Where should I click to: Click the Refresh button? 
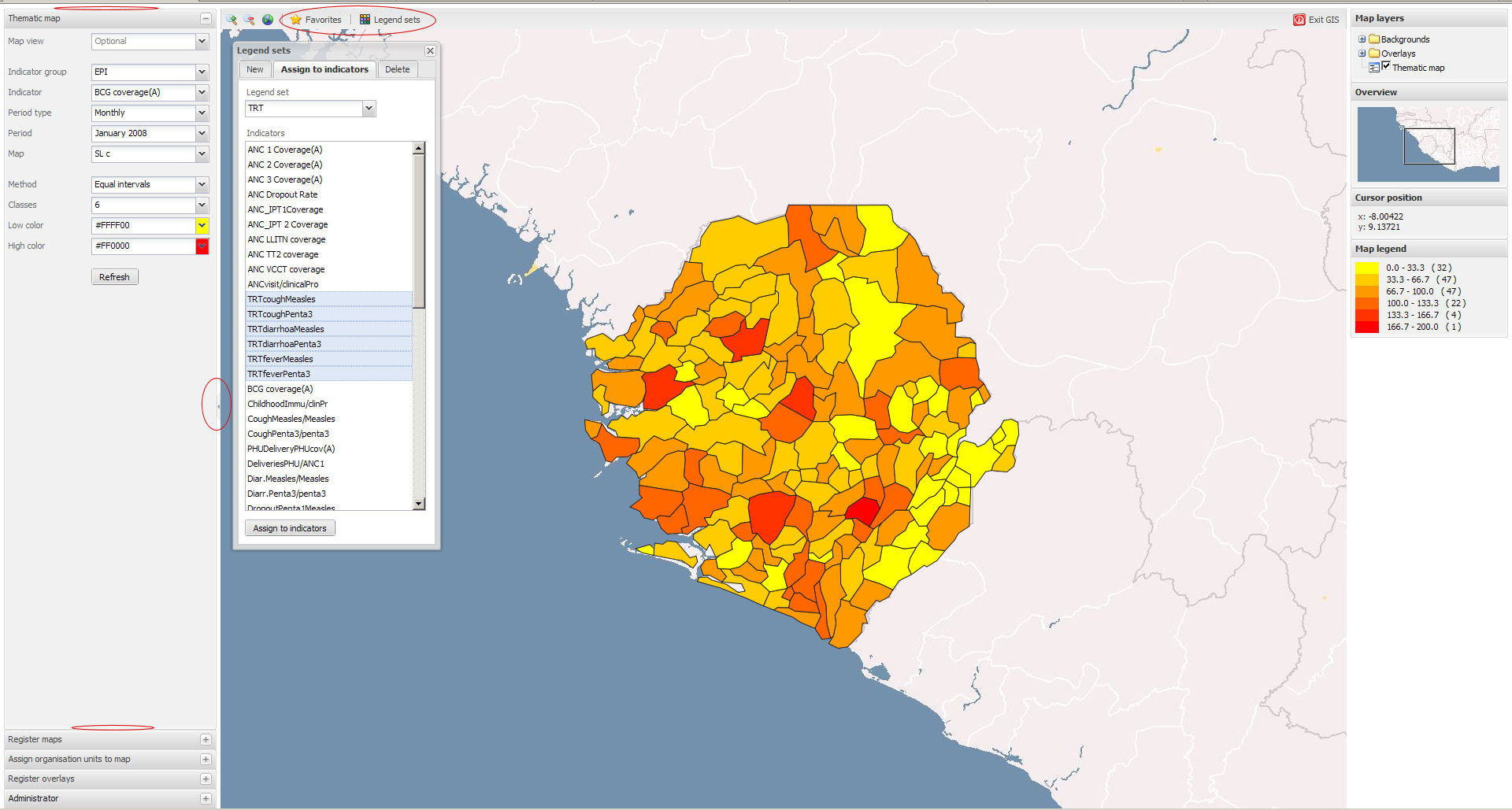coord(114,277)
